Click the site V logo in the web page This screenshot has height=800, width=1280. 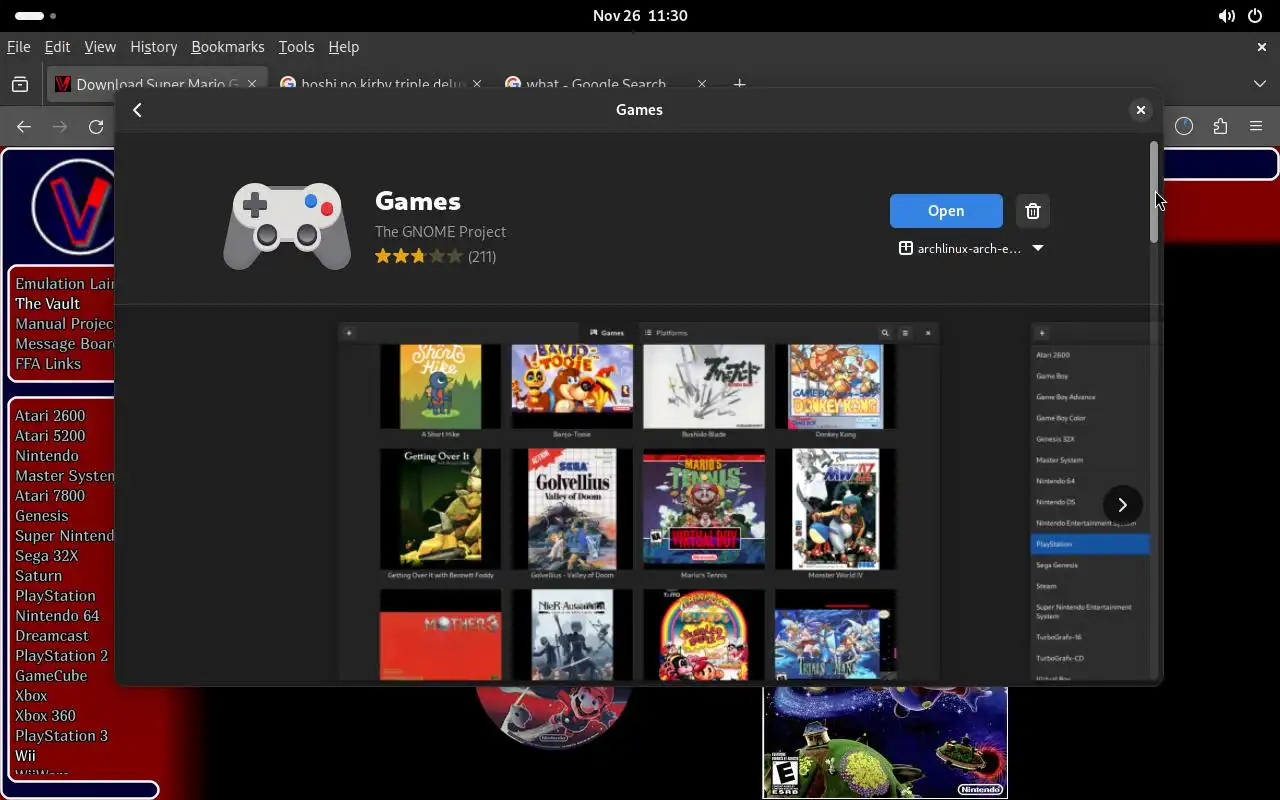pos(75,208)
